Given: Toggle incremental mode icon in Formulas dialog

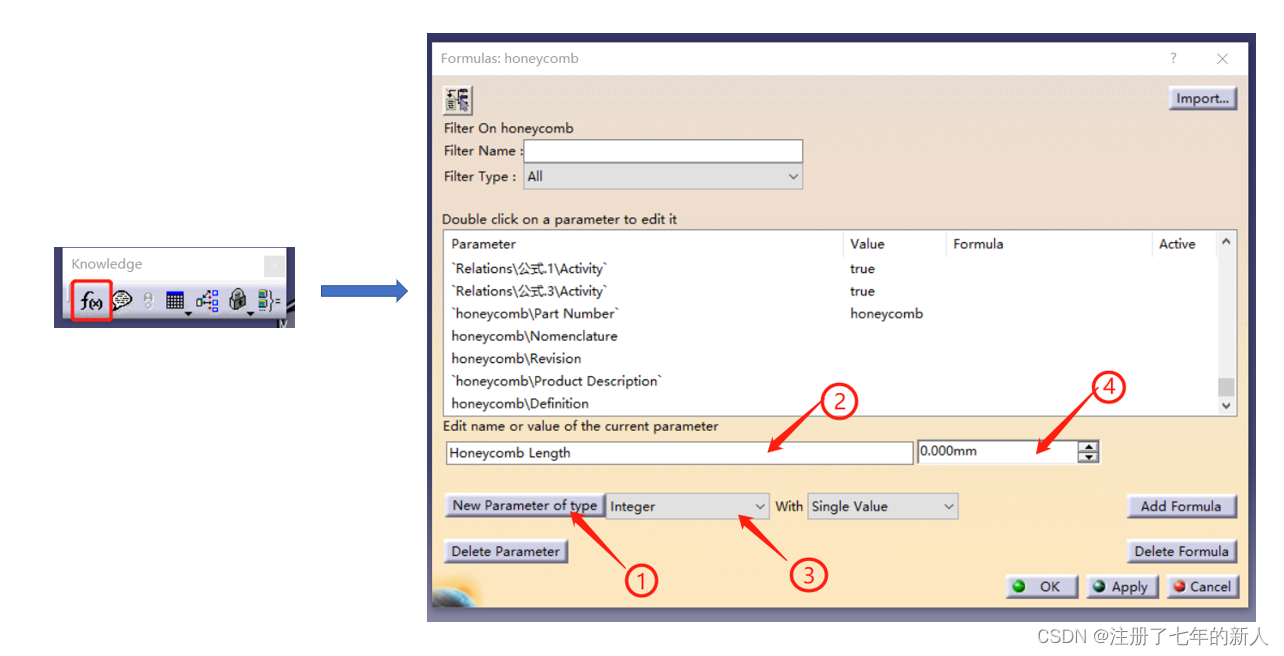Looking at the screenshot, I should 458,100.
